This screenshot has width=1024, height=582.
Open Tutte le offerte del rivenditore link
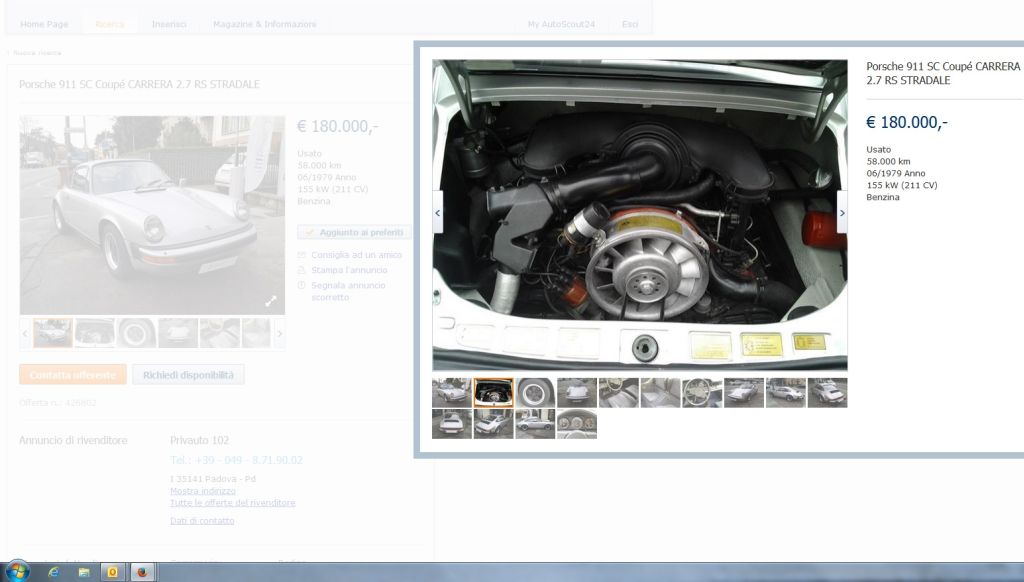coord(232,503)
